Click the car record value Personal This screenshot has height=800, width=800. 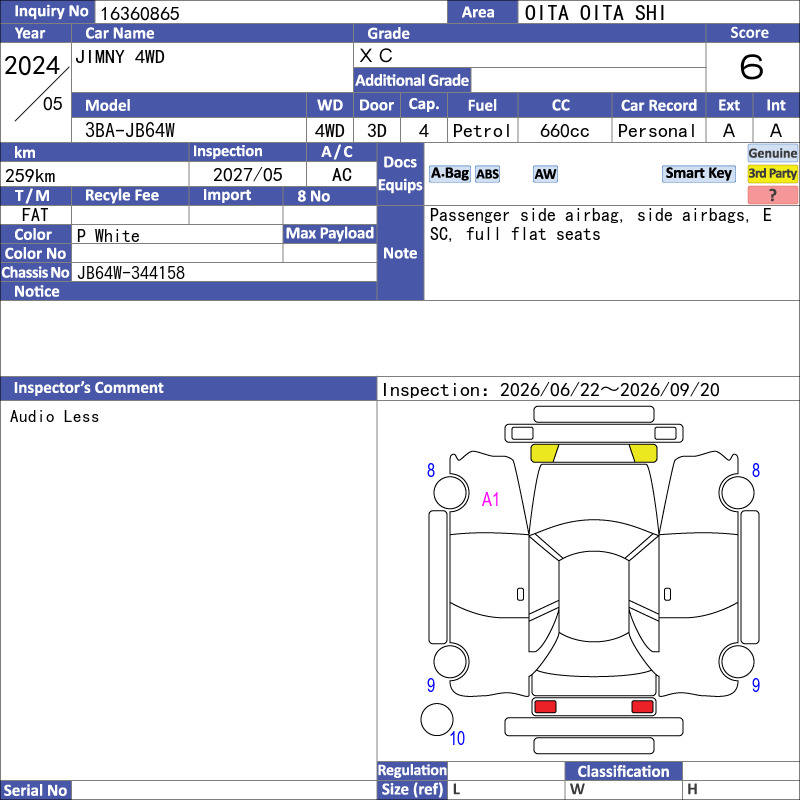click(657, 131)
